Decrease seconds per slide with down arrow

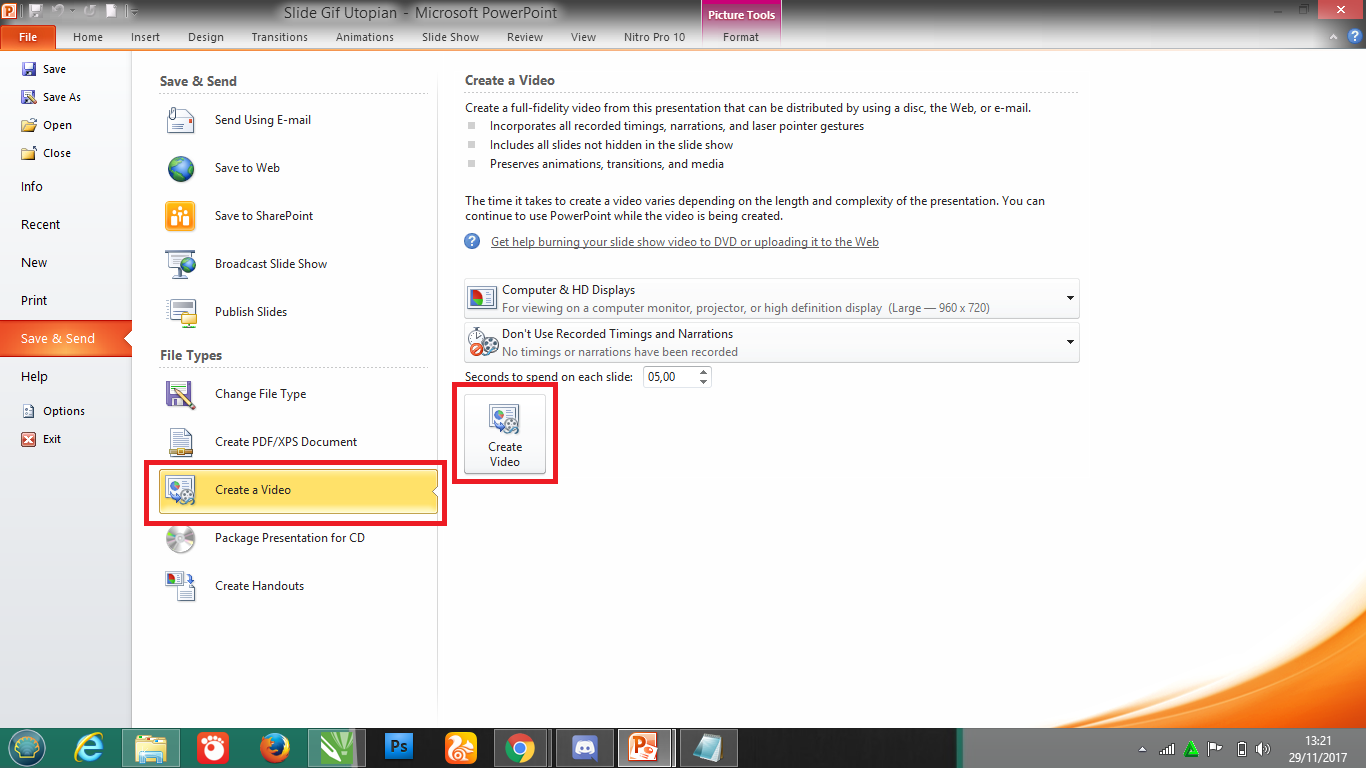[x=704, y=382]
